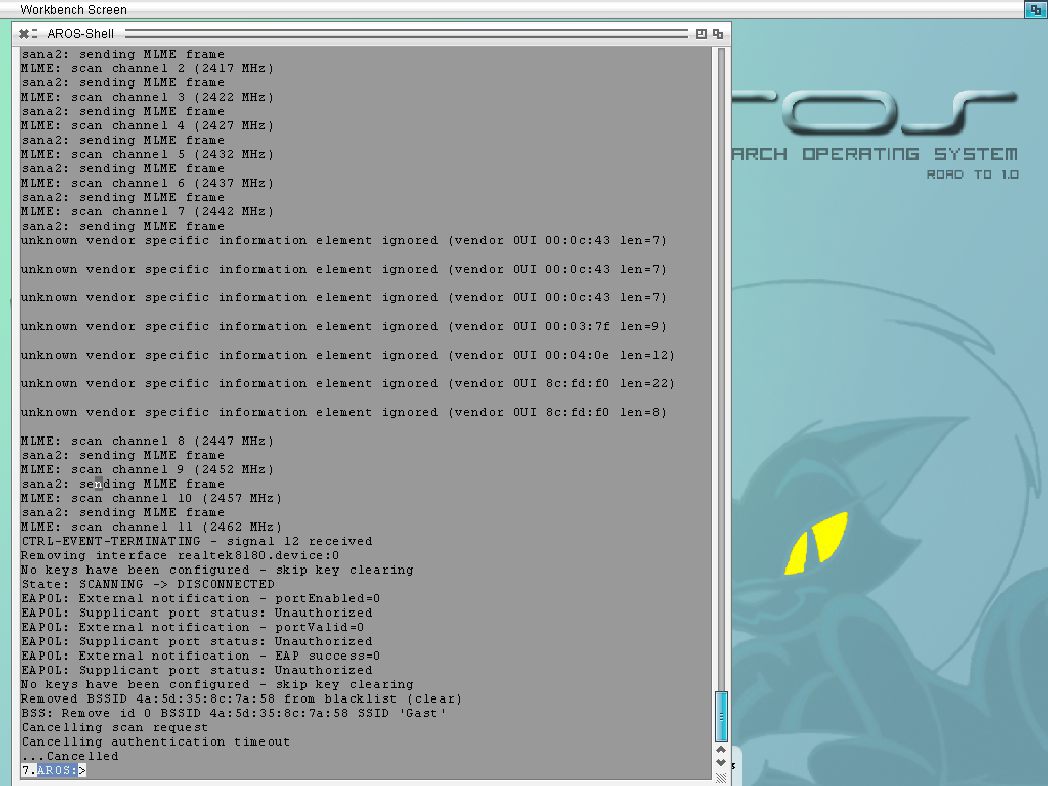This screenshot has height=786, width=1048.
Task: Click the '...Cancelled' output line
Action: (70, 756)
